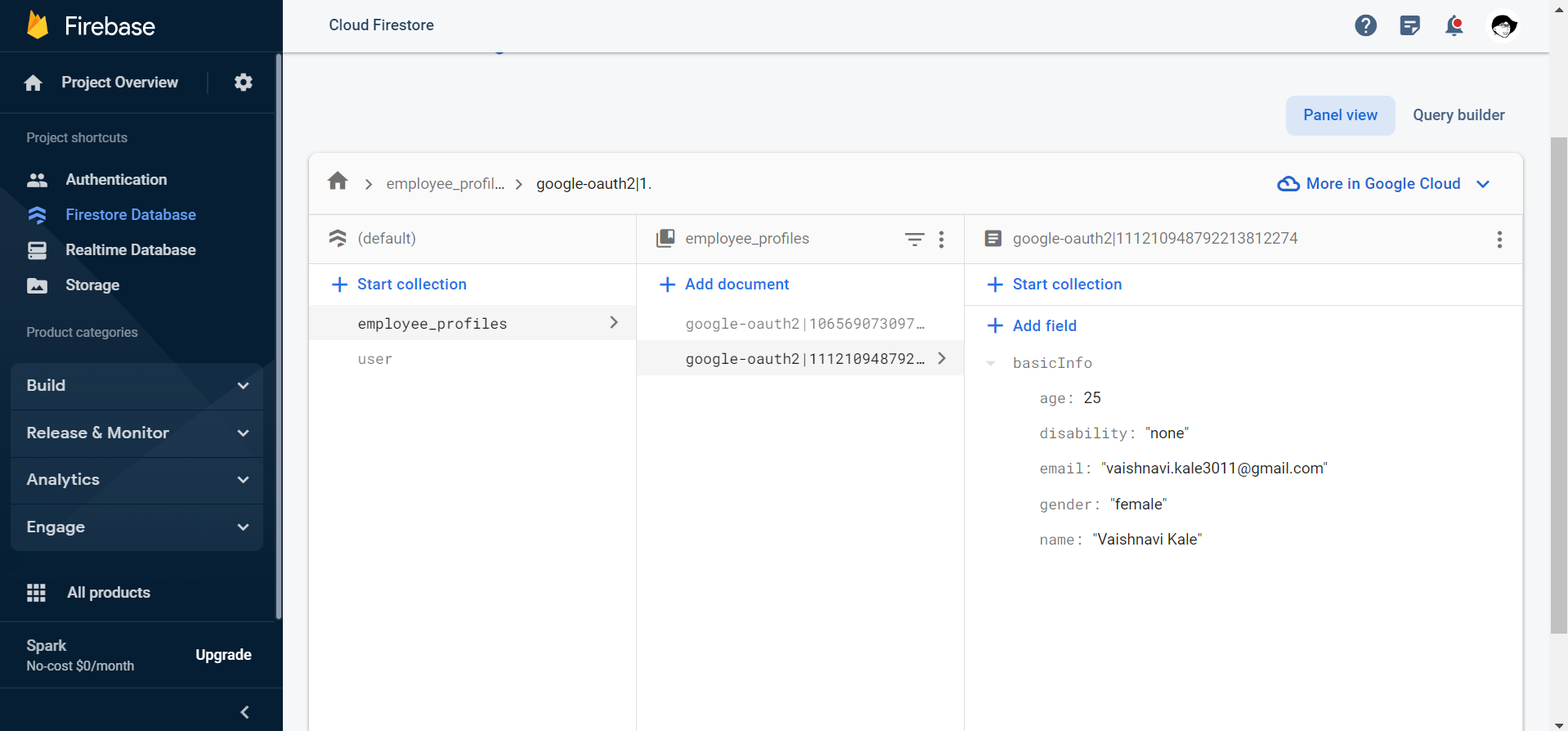Click the Authentication people icon
The width and height of the screenshot is (1568, 731).
(x=37, y=180)
